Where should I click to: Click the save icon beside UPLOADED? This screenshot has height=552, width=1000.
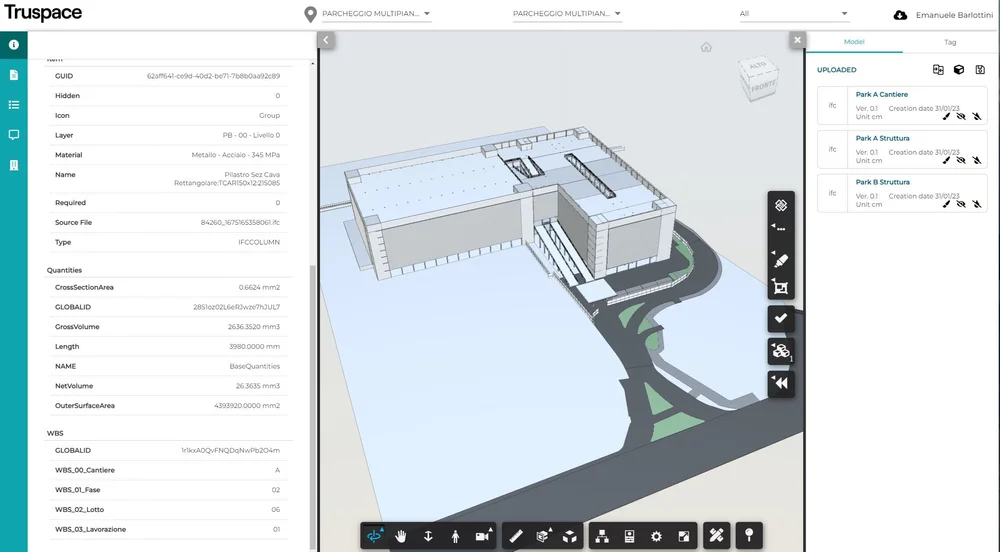point(980,69)
